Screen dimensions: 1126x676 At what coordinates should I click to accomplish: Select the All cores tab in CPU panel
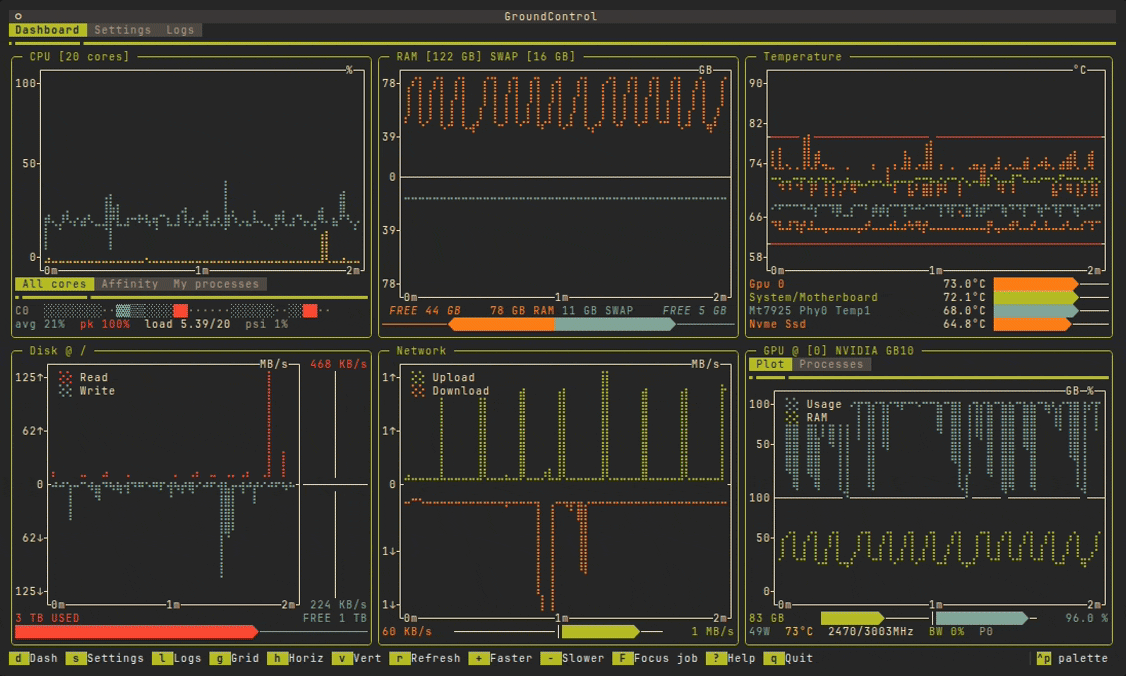[55, 284]
